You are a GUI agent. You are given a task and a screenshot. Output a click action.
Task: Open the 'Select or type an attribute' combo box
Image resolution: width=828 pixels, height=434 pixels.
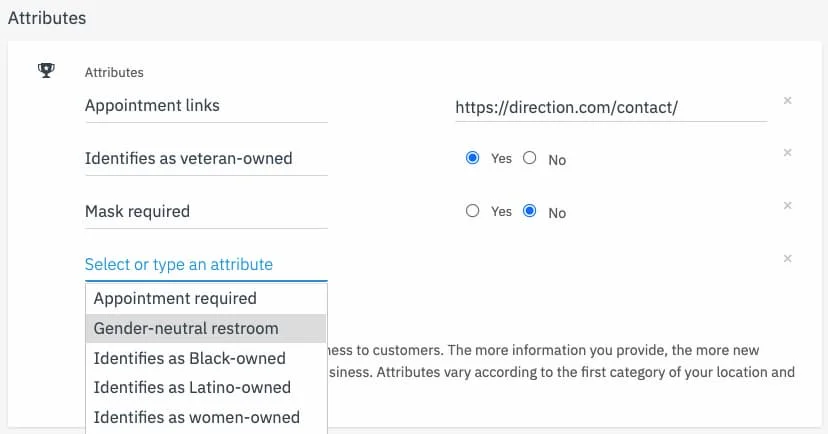click(x=205, y=265)
